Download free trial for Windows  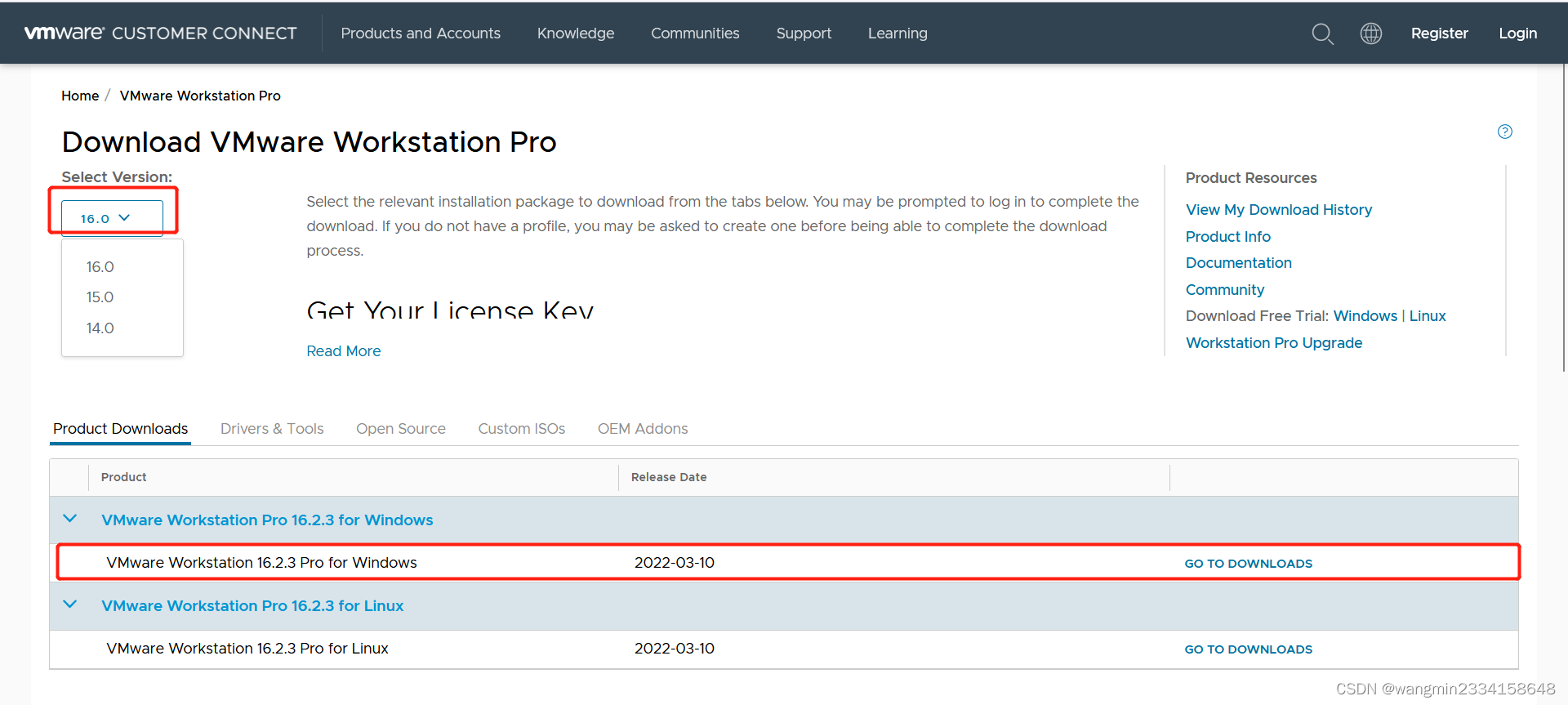point(1365,316)
